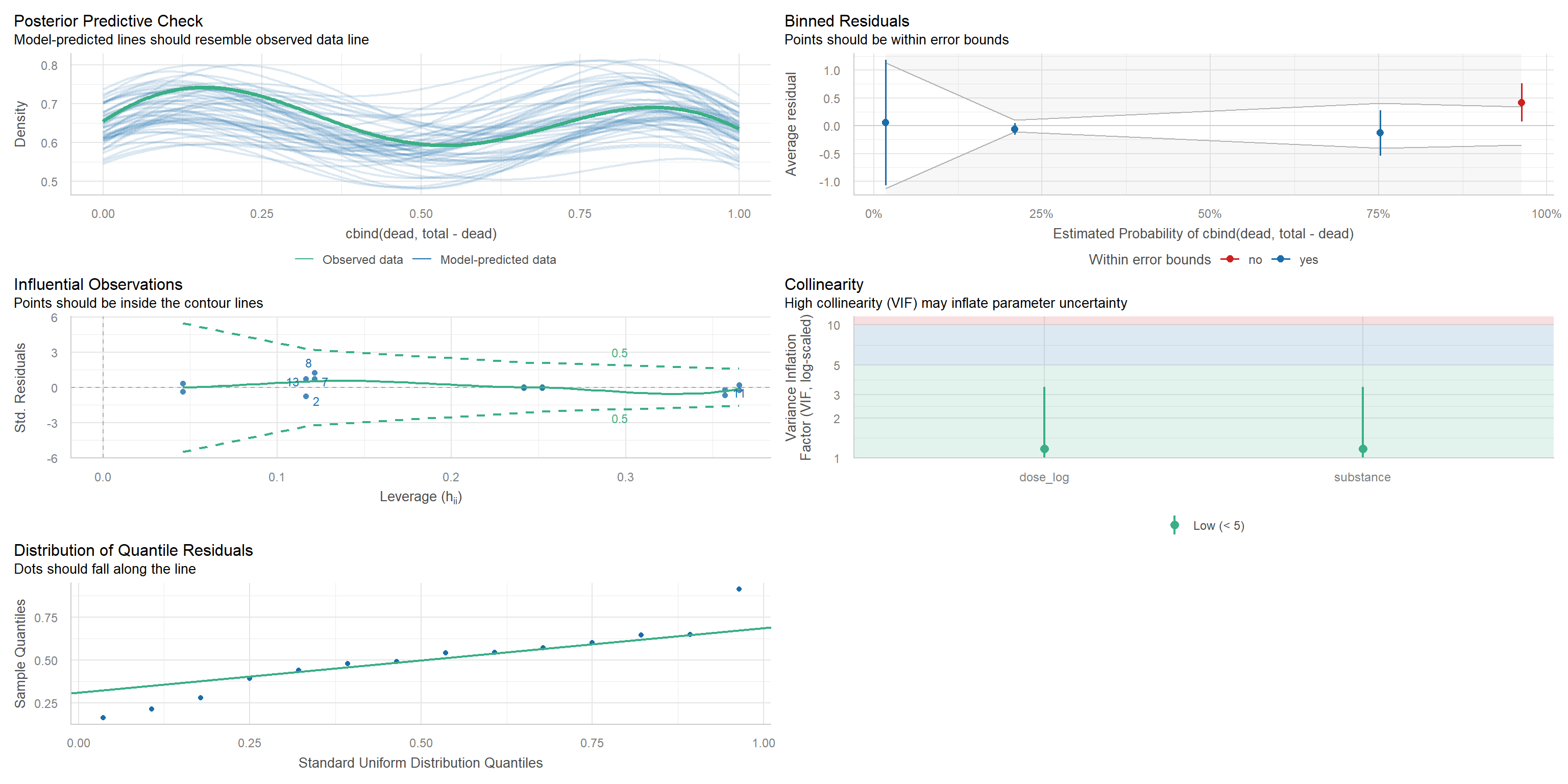
Task: Click the dose_log VIF point
Action: (1044, 449)
